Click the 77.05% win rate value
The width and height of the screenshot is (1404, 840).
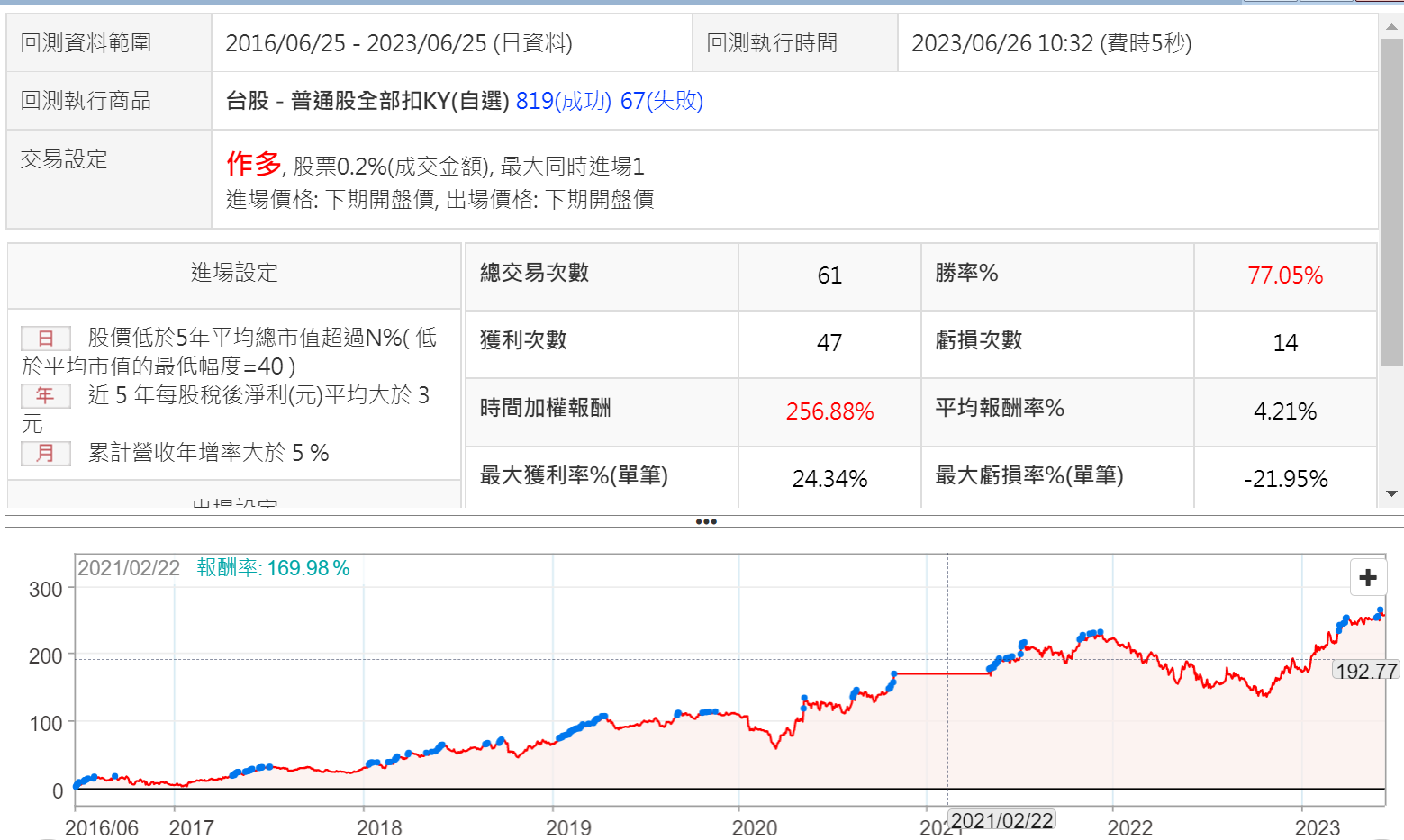1284,275
